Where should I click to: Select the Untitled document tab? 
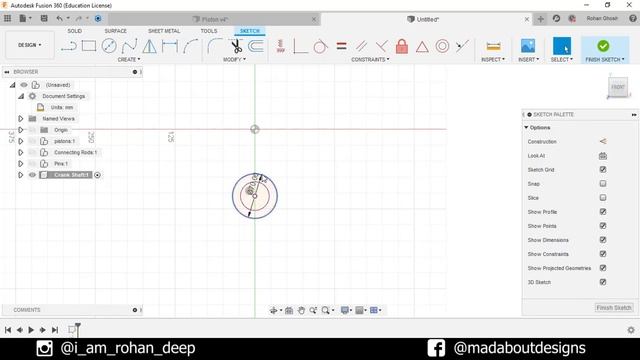[x=427, y=19]
